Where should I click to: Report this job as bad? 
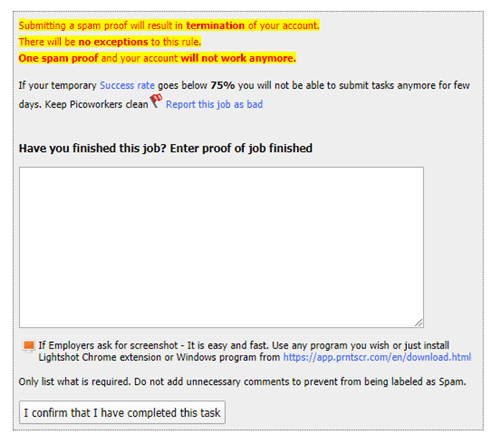(x=214, y=104)
